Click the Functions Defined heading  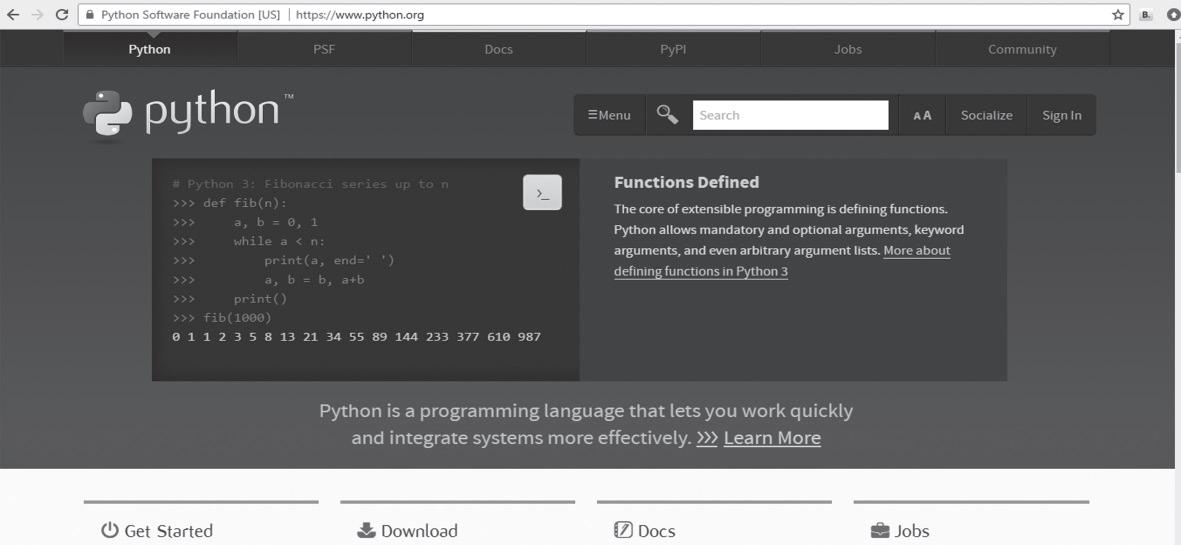click(x=687, y=182)
